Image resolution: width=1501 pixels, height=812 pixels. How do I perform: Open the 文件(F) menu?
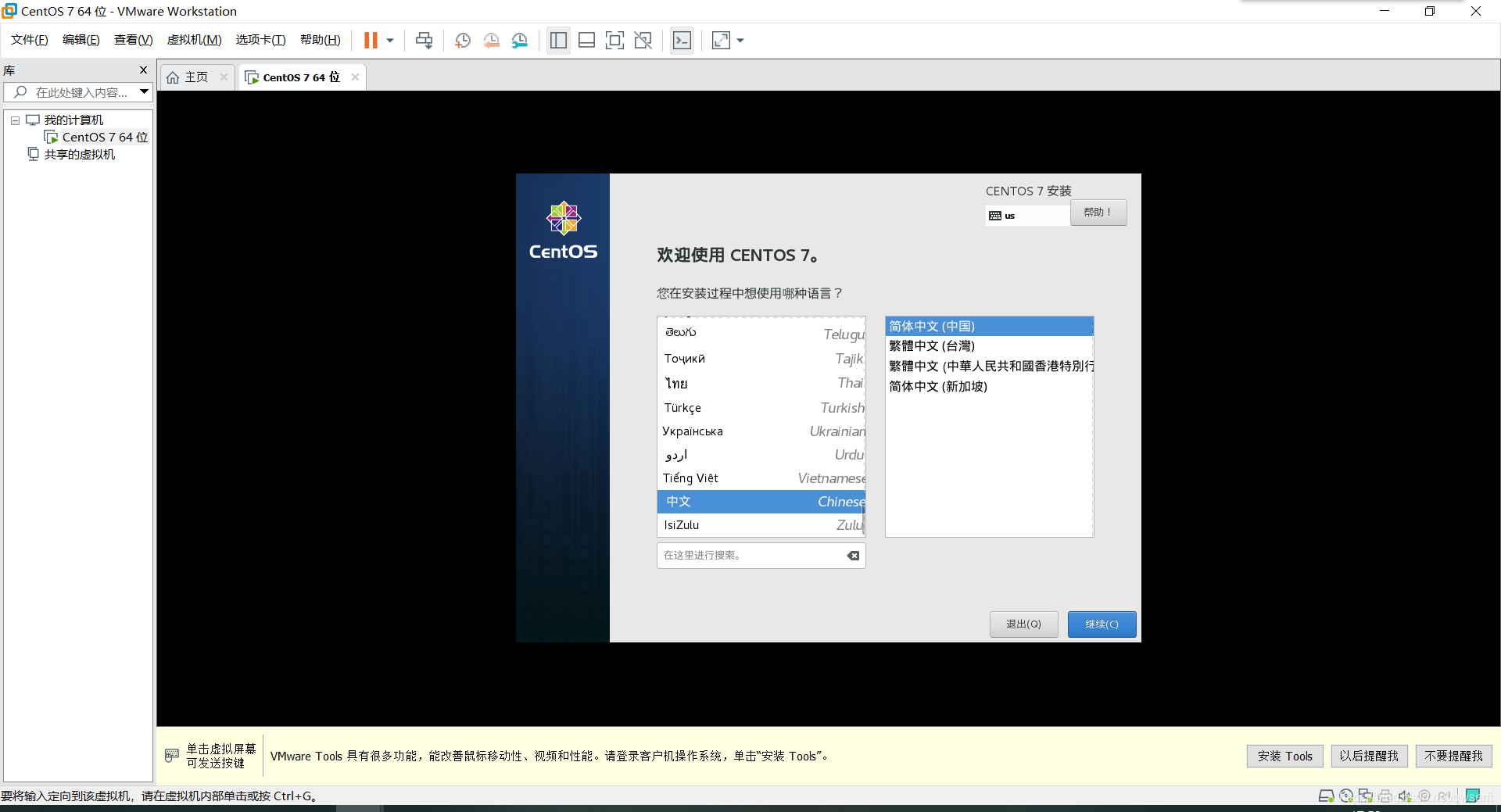point(30,40)
